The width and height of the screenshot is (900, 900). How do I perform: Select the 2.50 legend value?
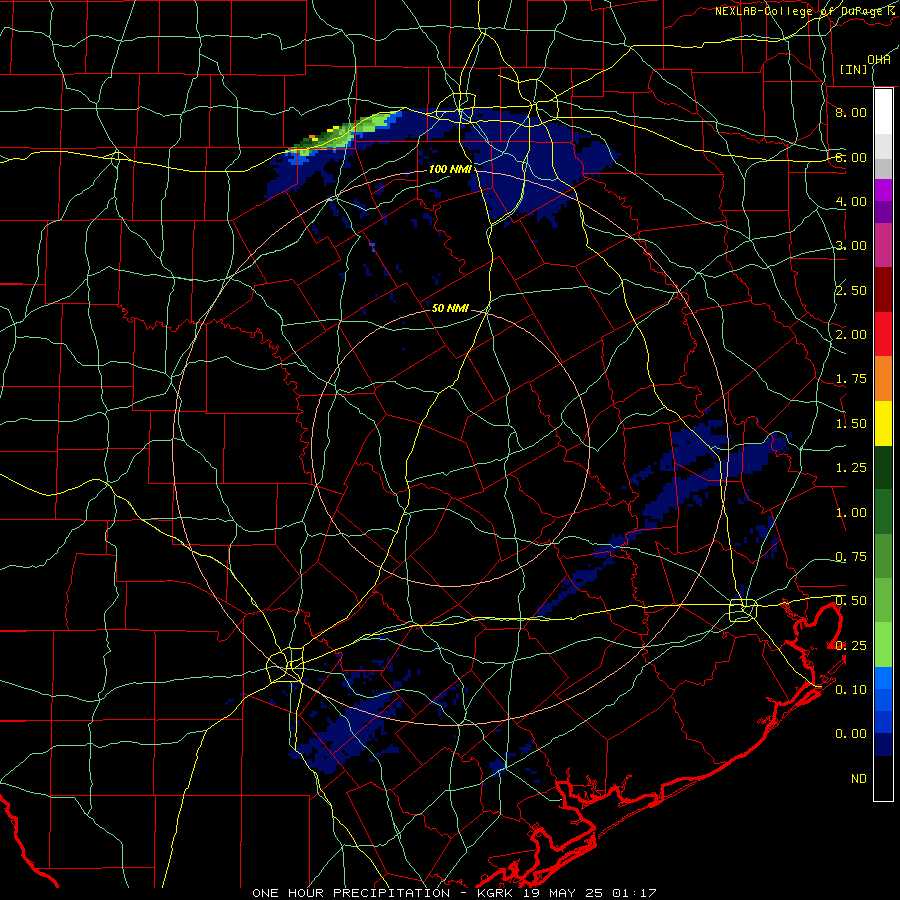click(851, 290)
